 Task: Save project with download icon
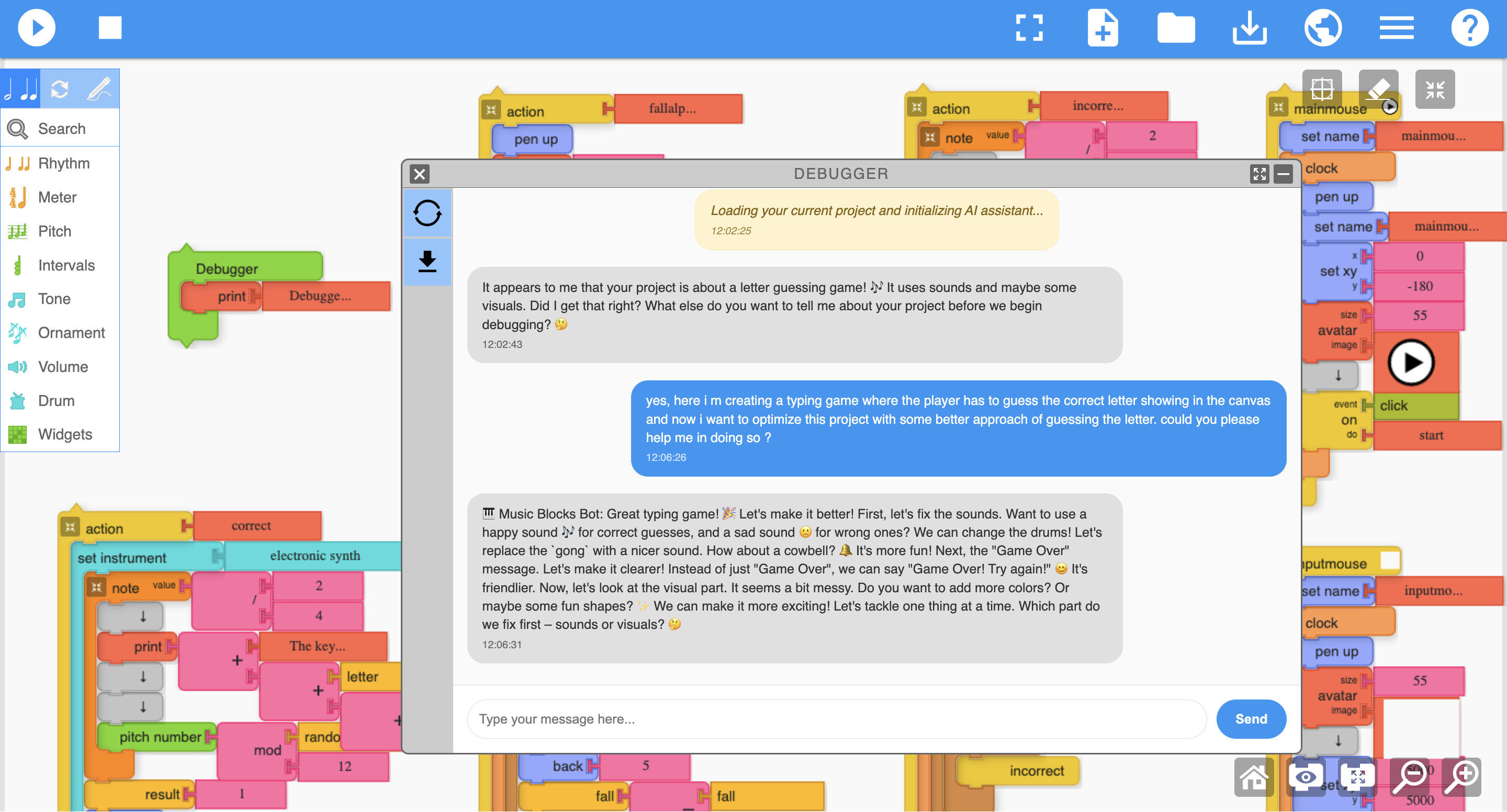pos(1249,28)
